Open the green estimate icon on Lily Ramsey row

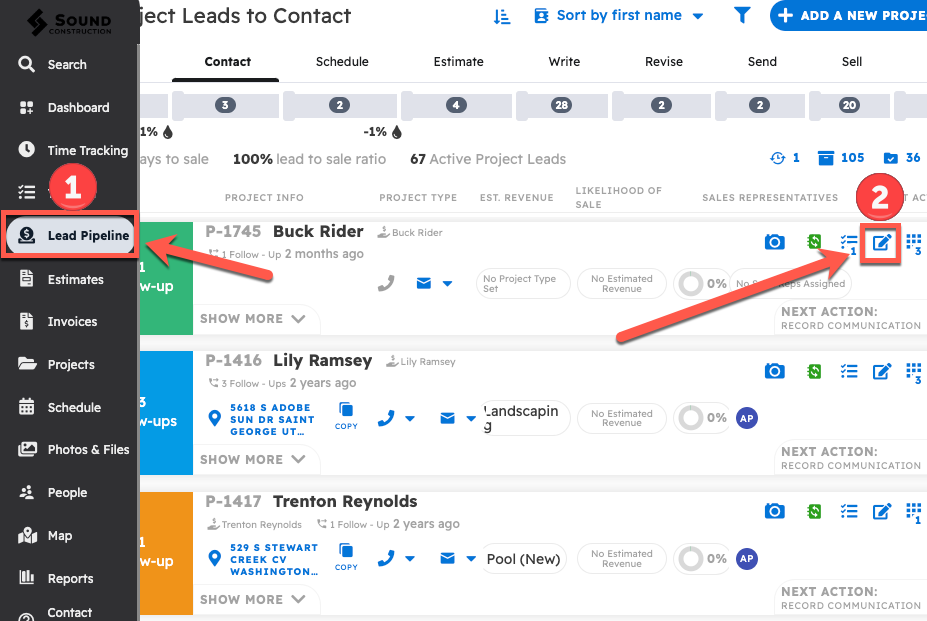point(815,371)
